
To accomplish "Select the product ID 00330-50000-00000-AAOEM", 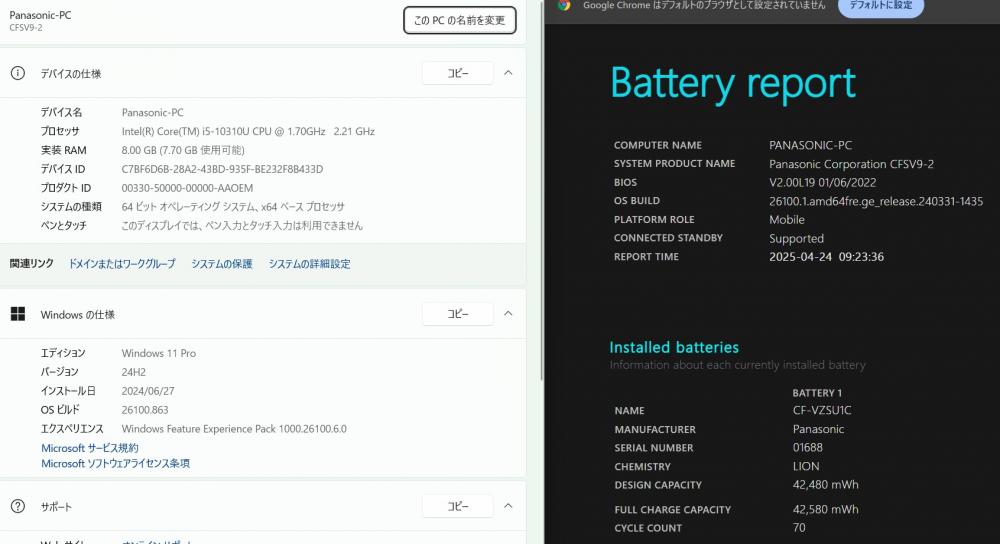I will (x=187, y=188).
